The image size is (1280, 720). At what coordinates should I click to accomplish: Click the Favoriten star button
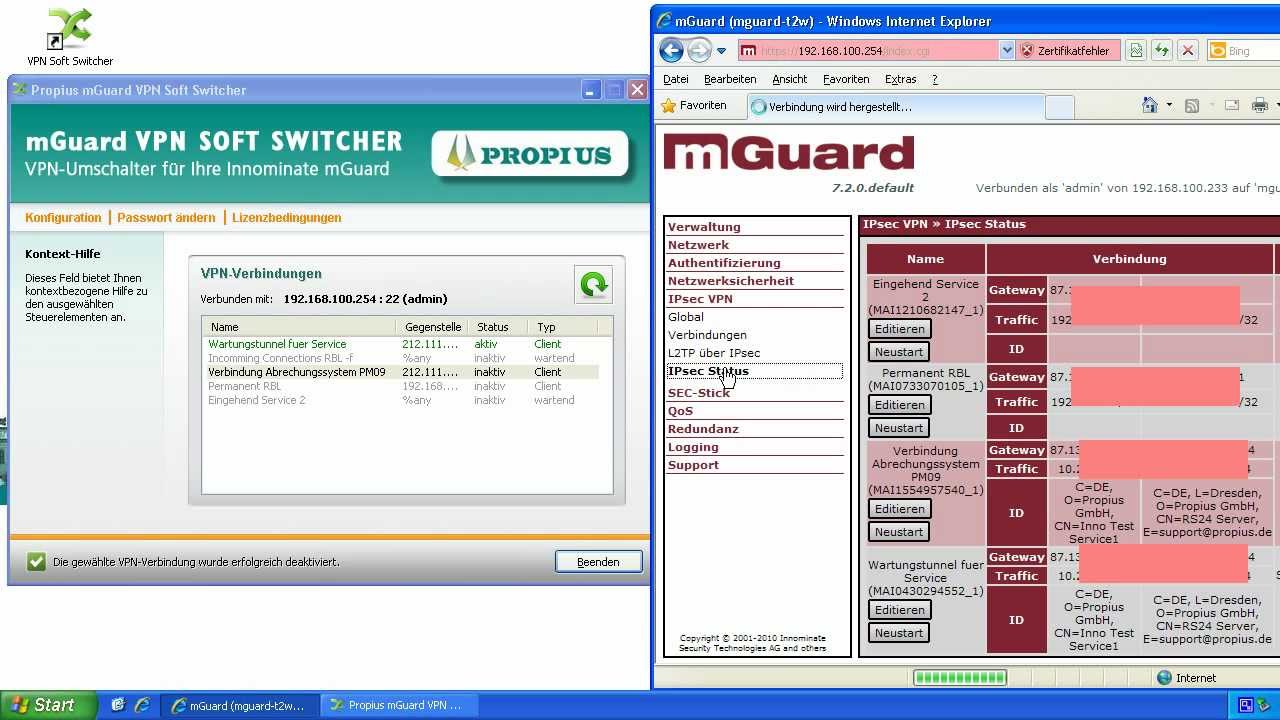tap(694, 105)
